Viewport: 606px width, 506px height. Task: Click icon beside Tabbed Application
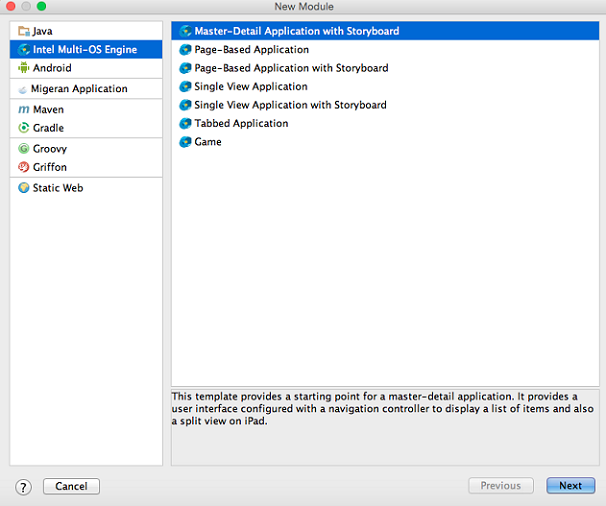click(186, 123)
